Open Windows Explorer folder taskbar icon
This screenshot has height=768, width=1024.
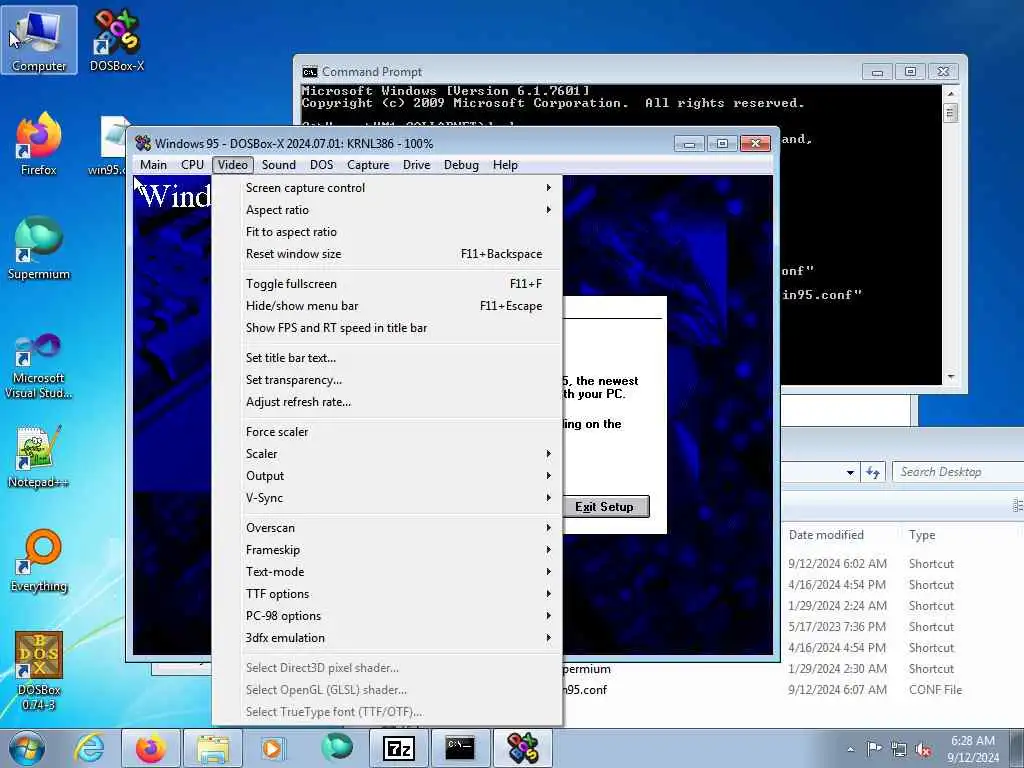[x=213, y=748]
